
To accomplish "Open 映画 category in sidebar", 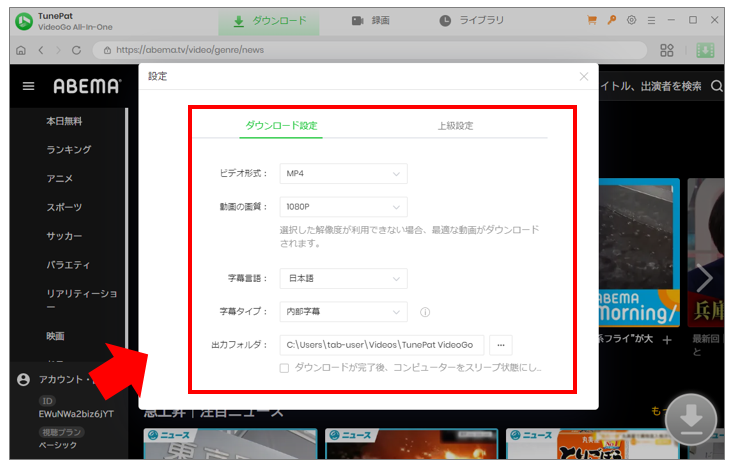I will [x=56, y=336].
